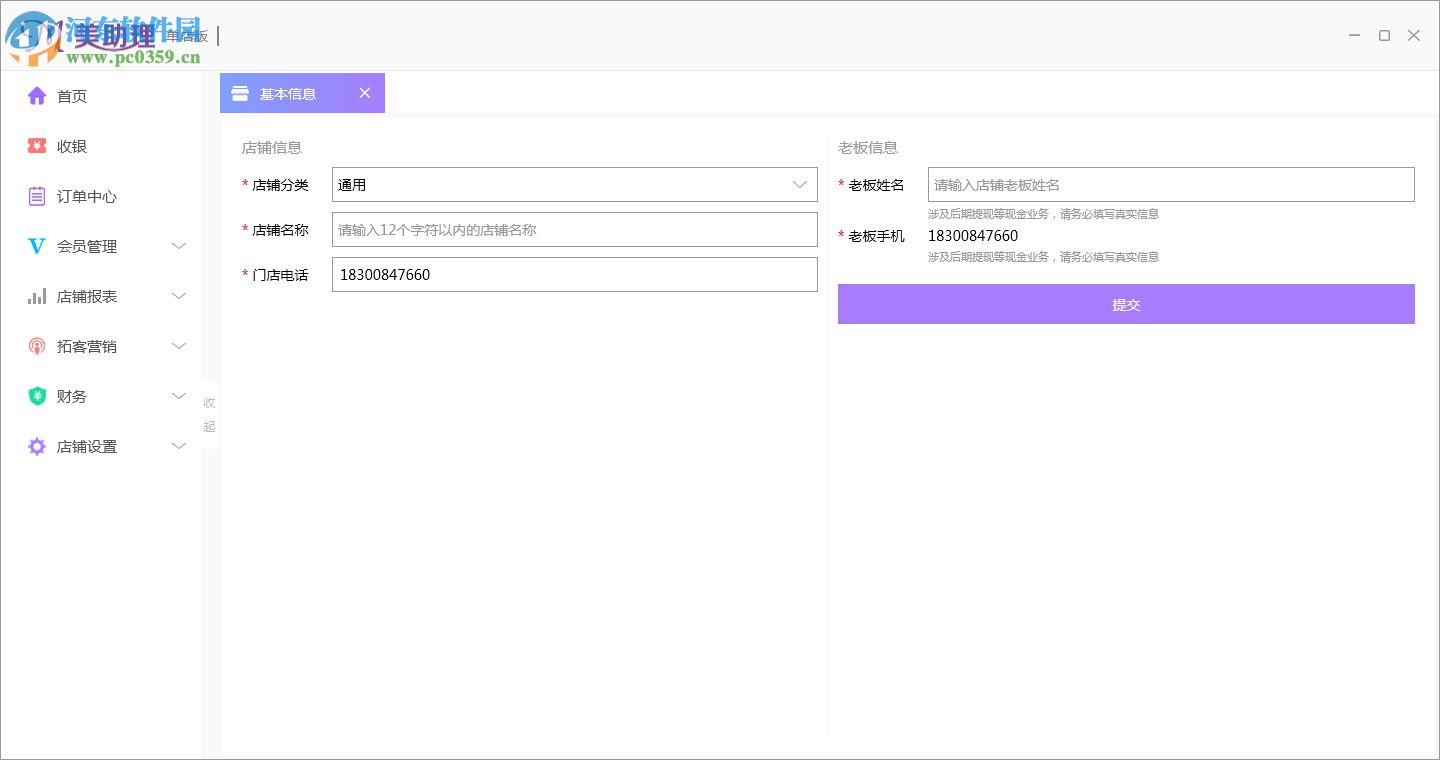1440x760 pixels.
Task: Click the 店铺名称 field label
Action: click(280, 230)
